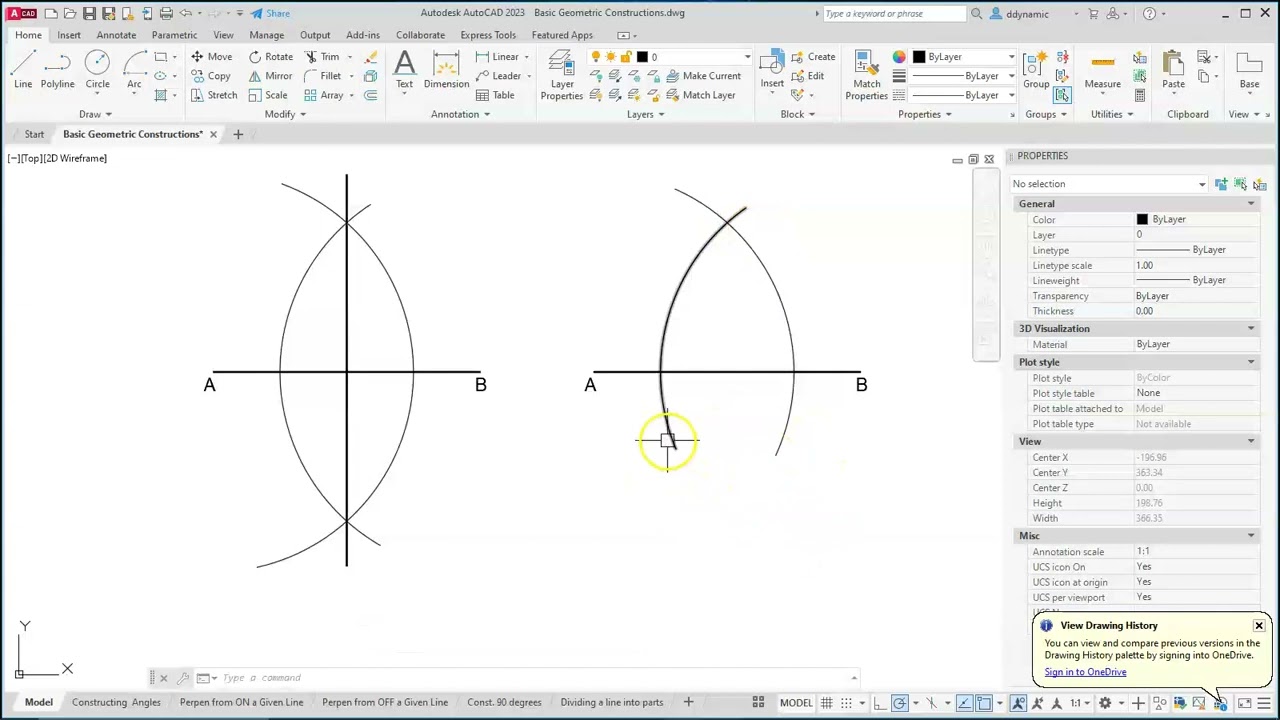Open the No selection dropdown in Properties

coord(1109,184)
